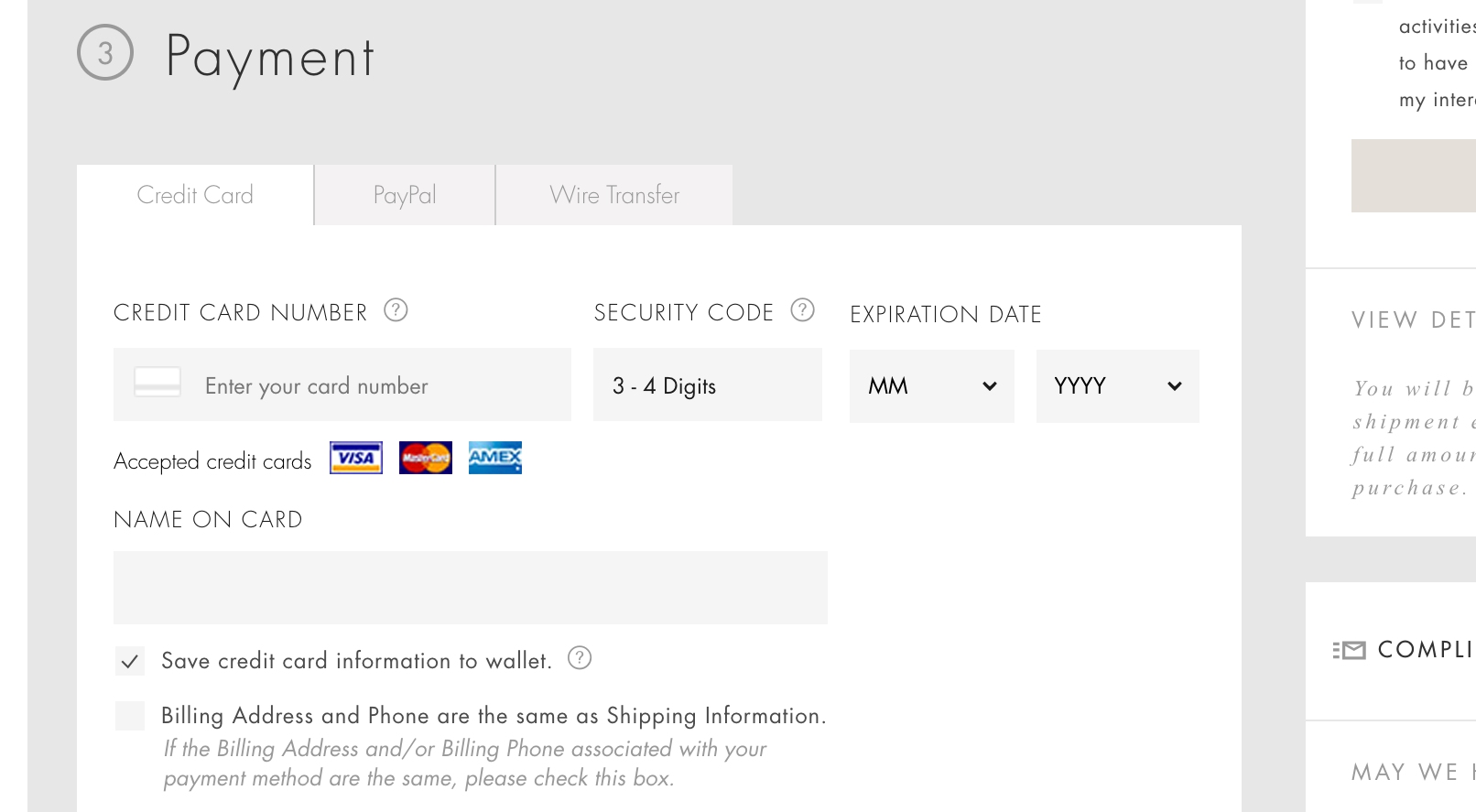Click the VIEW DETAILS link
Image resolution: width=1476 pixels, height=812 pixels.
(1413, 319)
